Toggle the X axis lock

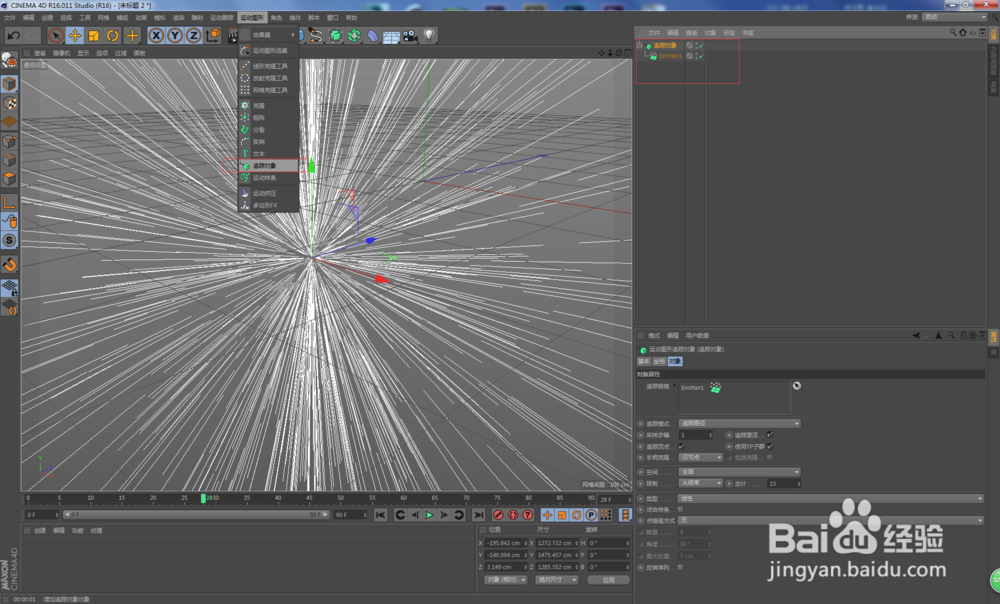coord(156,36)
